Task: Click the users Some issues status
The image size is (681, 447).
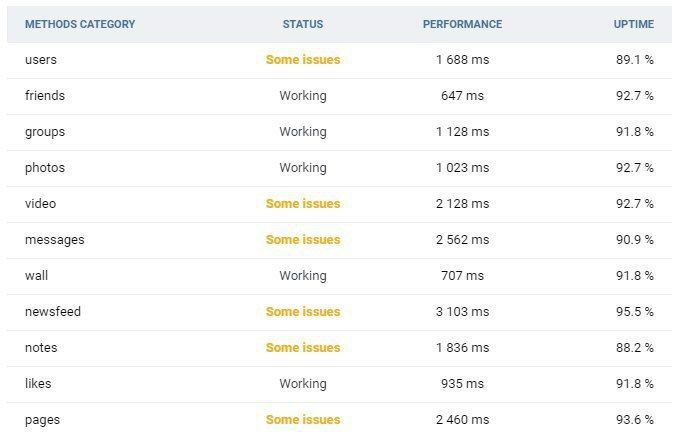Action: [x=303, y=60]
